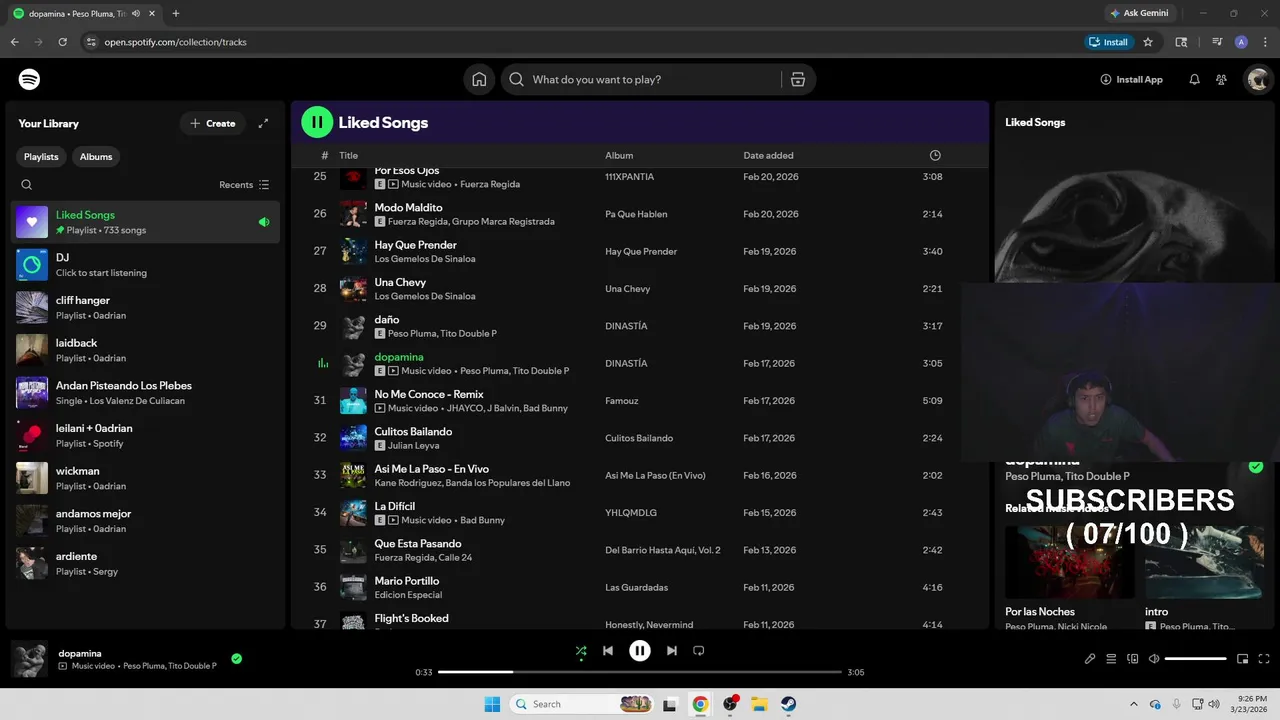Open DJ in the library
The height and width of the screenshot is (720, 1280).
(146, 265)
